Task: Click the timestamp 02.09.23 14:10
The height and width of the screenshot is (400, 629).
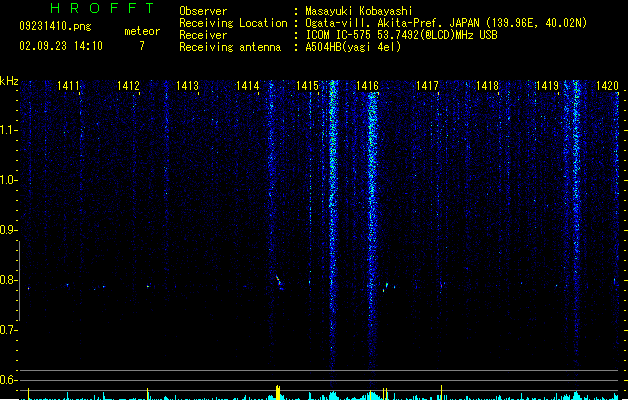Action: (x=61, y=46)
